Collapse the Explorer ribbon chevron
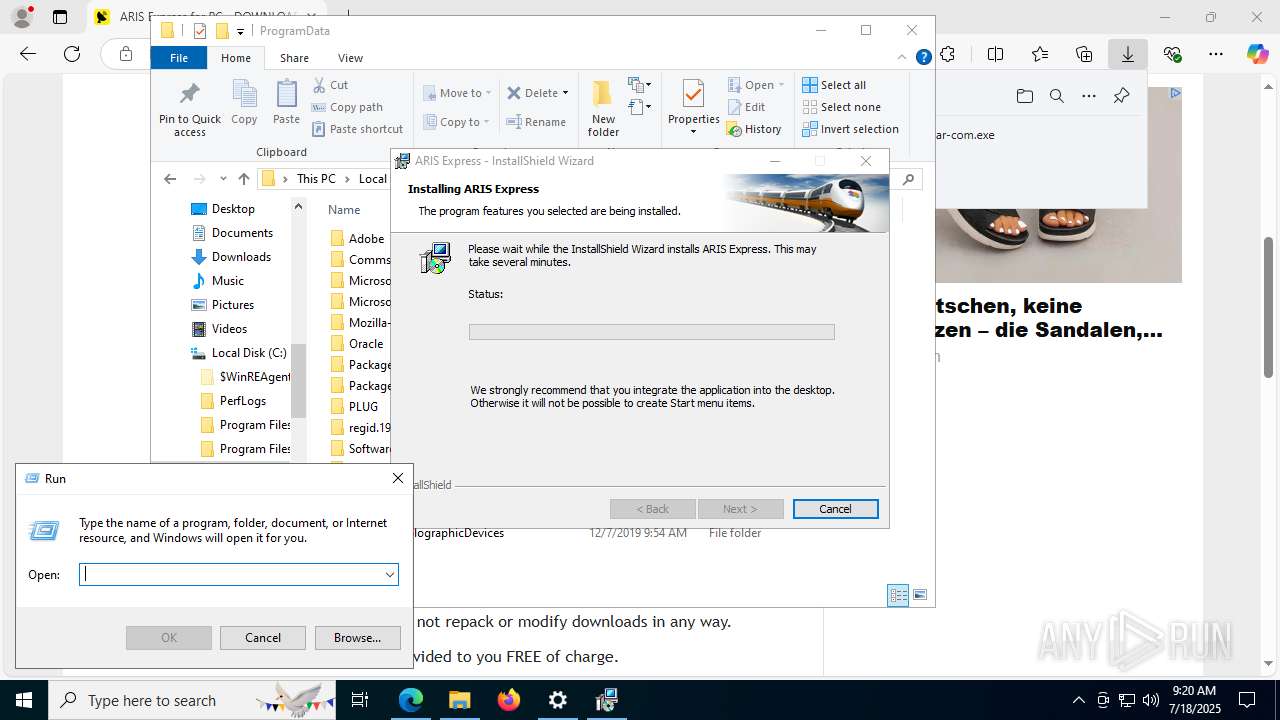Screen dimensions: 1280x720 (903, 58)
